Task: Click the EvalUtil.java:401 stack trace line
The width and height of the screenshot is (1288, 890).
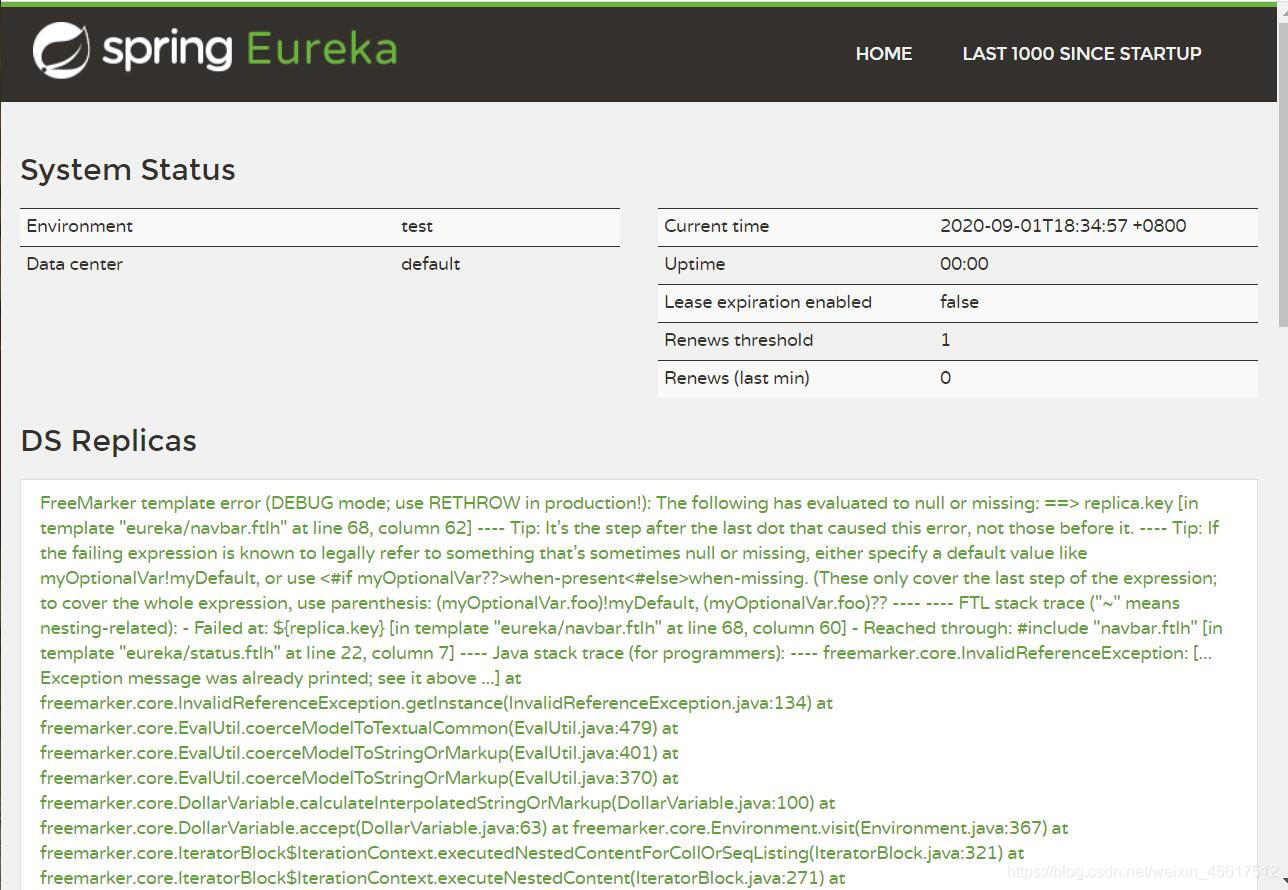Action: point(359,753)
